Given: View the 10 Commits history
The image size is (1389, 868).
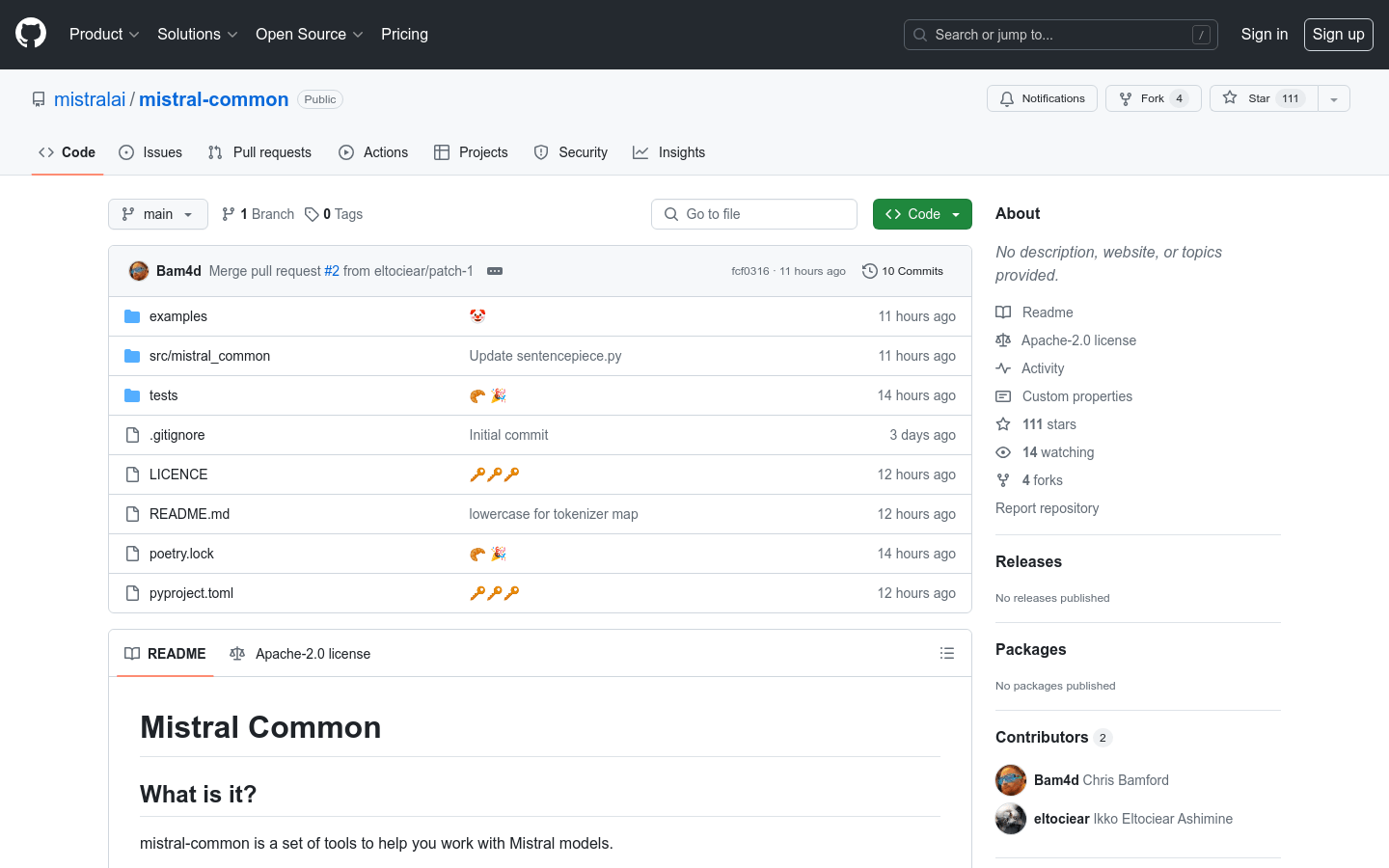Looking at the screenshot, I should tap(903, 271).
